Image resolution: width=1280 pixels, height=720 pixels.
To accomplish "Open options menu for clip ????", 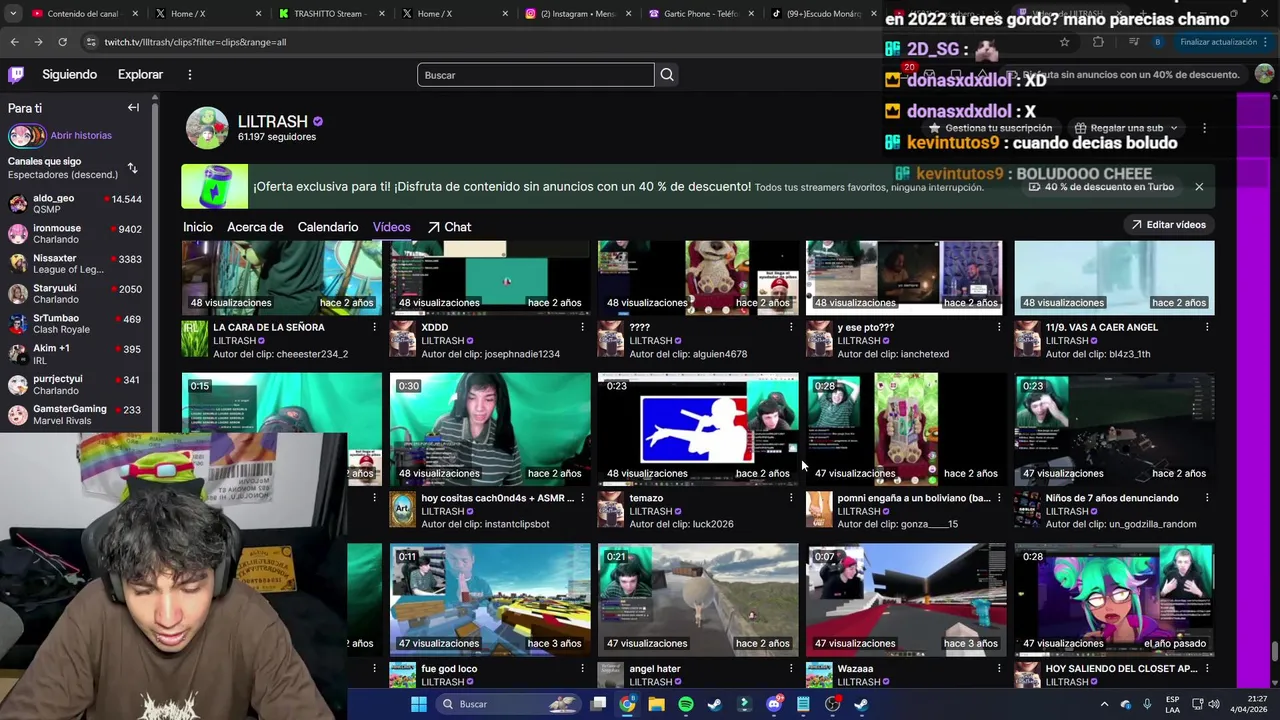I will click(790, 327).
